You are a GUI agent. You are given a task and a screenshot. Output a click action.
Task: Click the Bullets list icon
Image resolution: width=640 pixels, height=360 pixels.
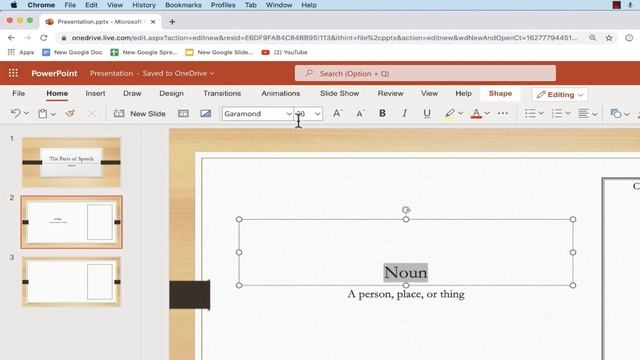point(530,113)
